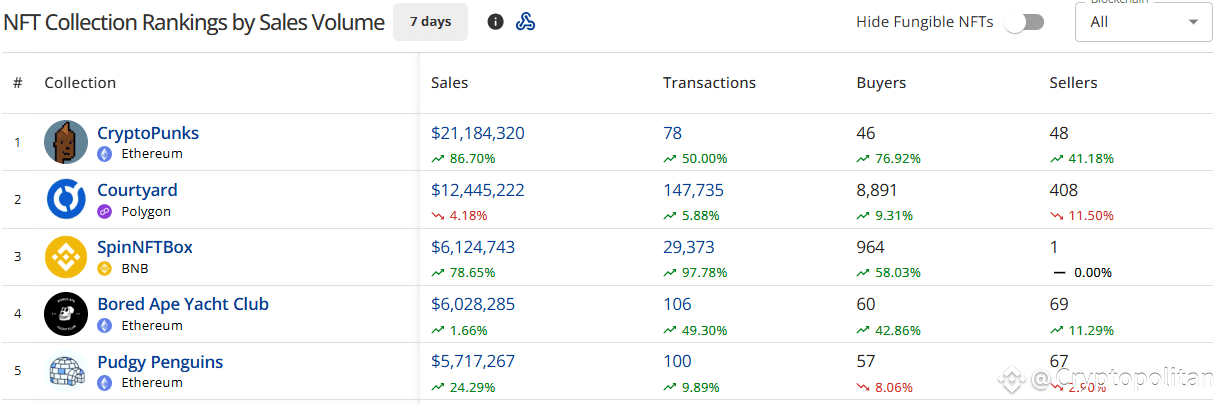Click Courtyard sales change 4.18%
The height and width of the screenshot is (405, 1222).
pos(460,215)
